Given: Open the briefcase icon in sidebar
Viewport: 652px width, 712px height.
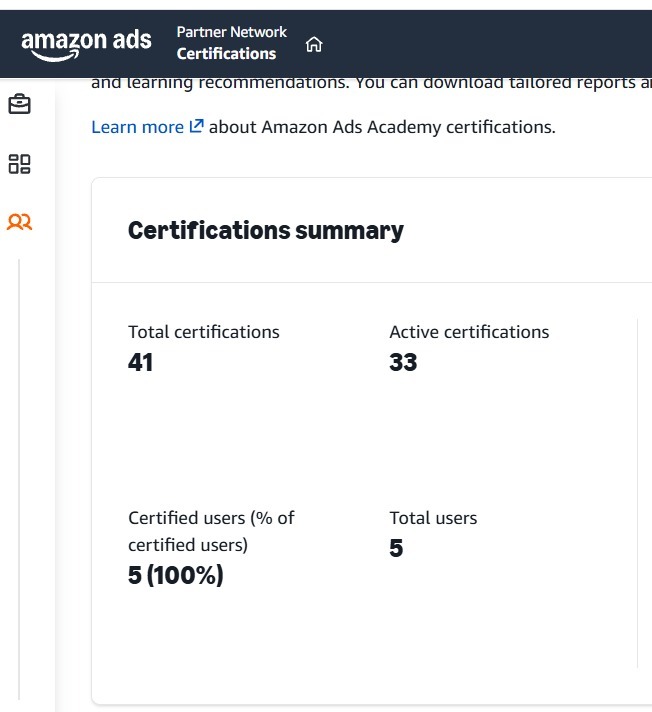Looking at the screenshot, I should 20,104.
